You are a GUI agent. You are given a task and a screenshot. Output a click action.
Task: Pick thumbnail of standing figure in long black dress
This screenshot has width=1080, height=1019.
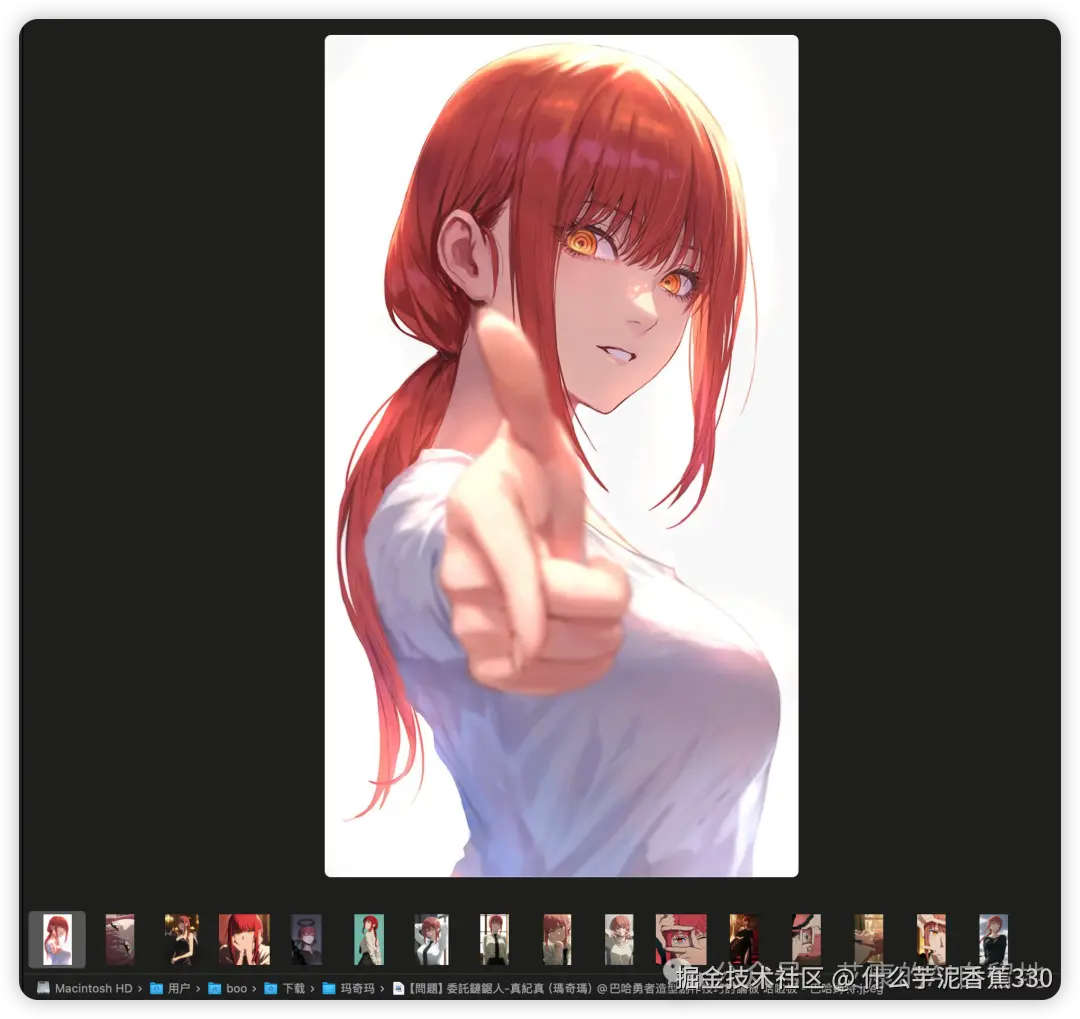click(x=744, y=939)
